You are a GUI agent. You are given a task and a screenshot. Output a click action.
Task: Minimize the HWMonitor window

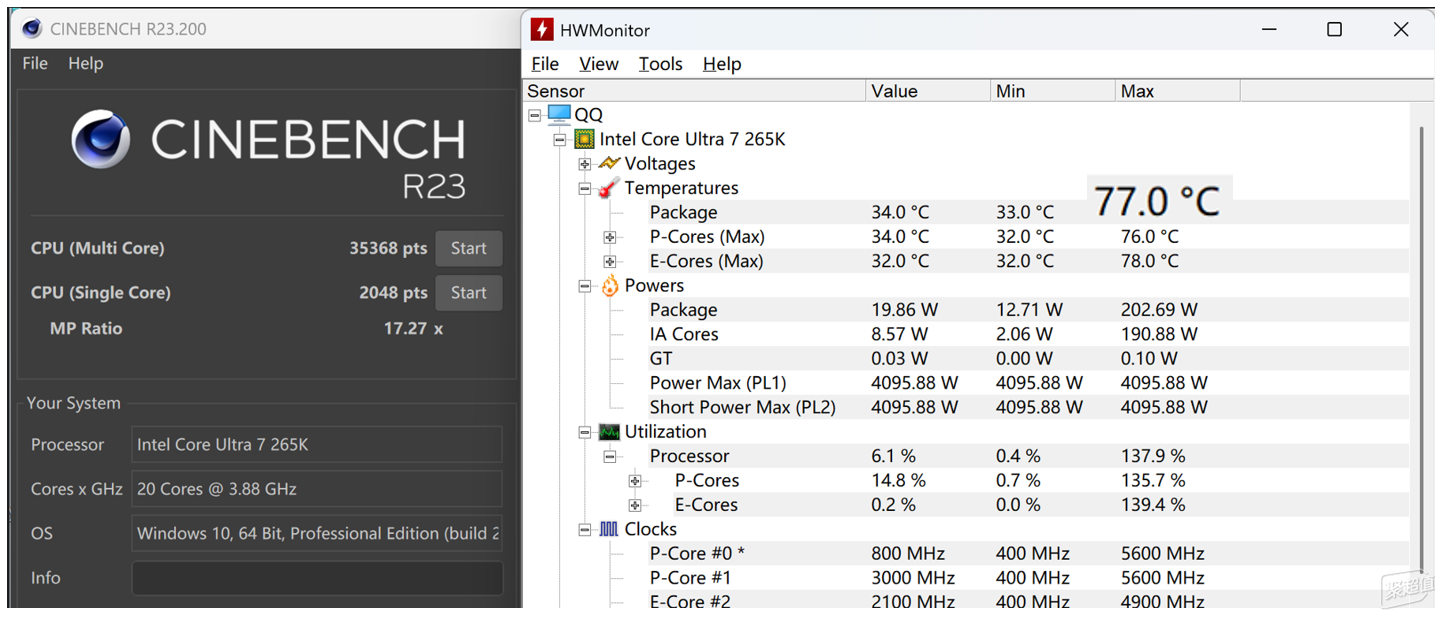(1268, 30)
